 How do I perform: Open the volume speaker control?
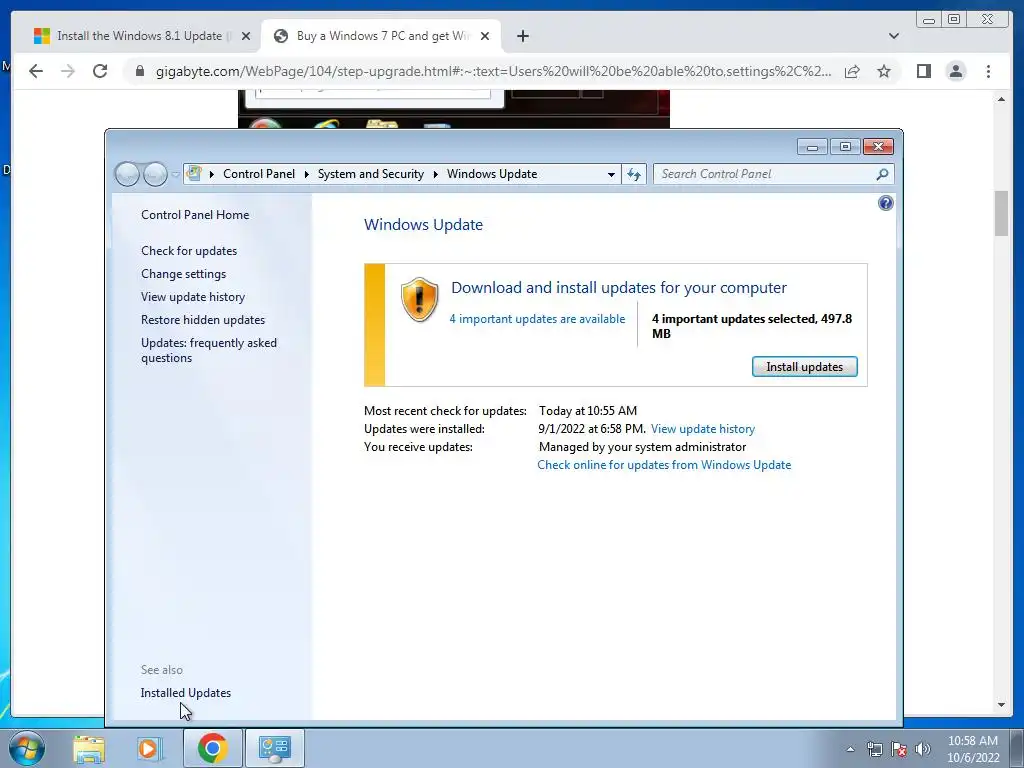[923, 749]
